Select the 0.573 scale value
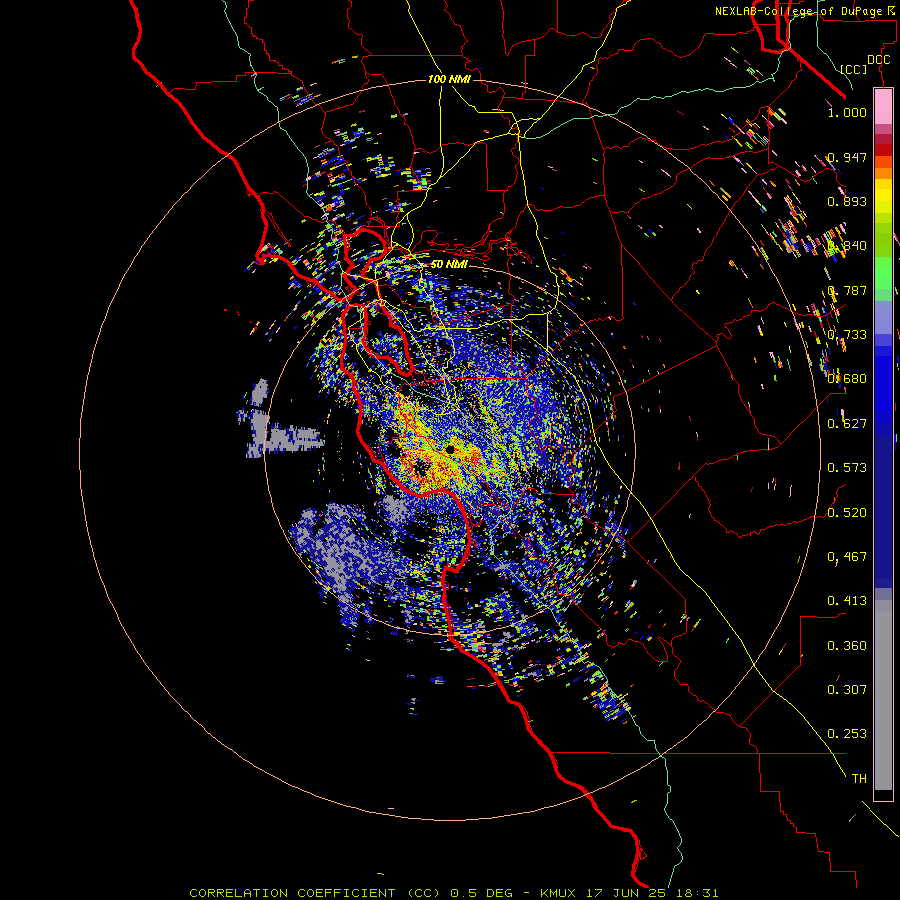Image resolution: width=900 pixels, height=900 pixels. coord(847,468)
